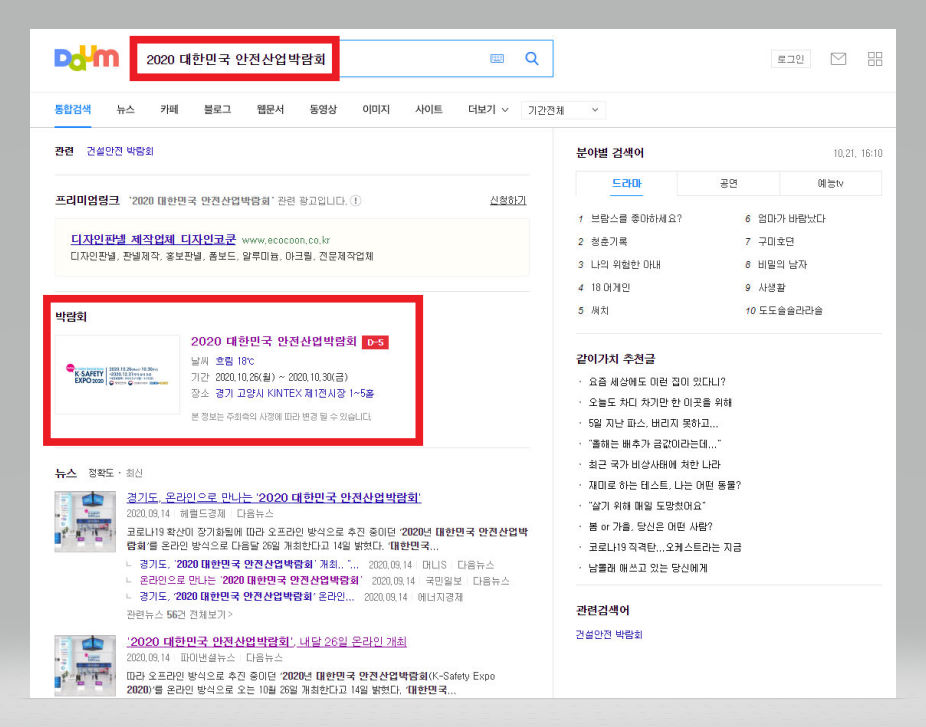This screenshot has height=727, width=926.
Task: Open related article from 머니S
Action: click(x=249, y=565)
